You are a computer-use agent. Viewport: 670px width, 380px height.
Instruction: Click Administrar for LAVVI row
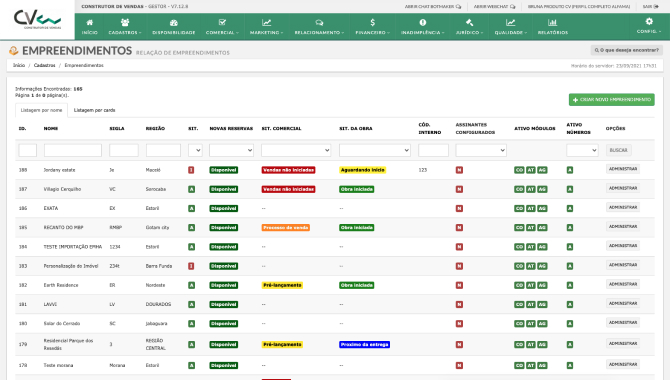coord(623,304)
